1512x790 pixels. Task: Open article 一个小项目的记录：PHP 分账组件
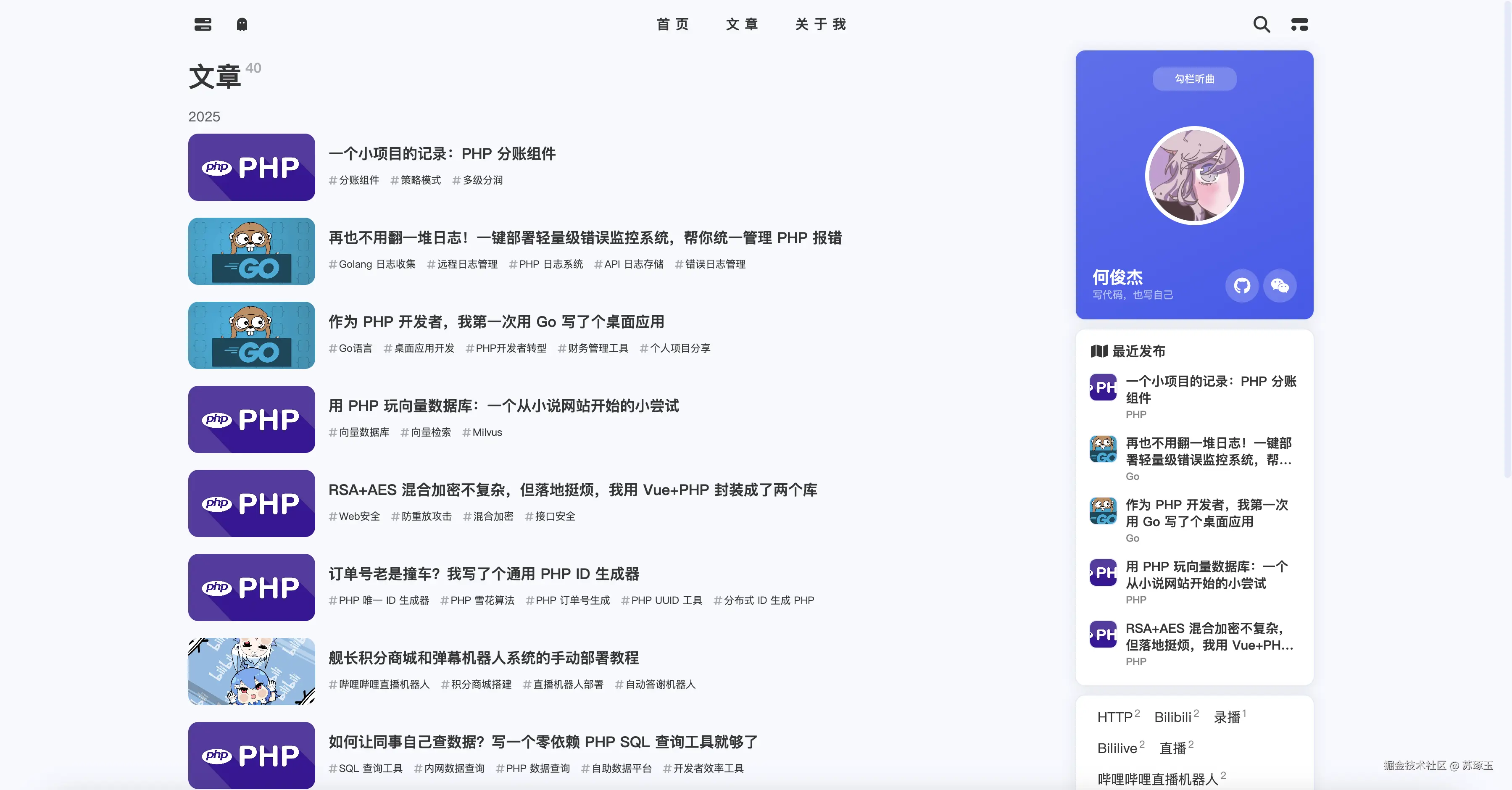442,154
